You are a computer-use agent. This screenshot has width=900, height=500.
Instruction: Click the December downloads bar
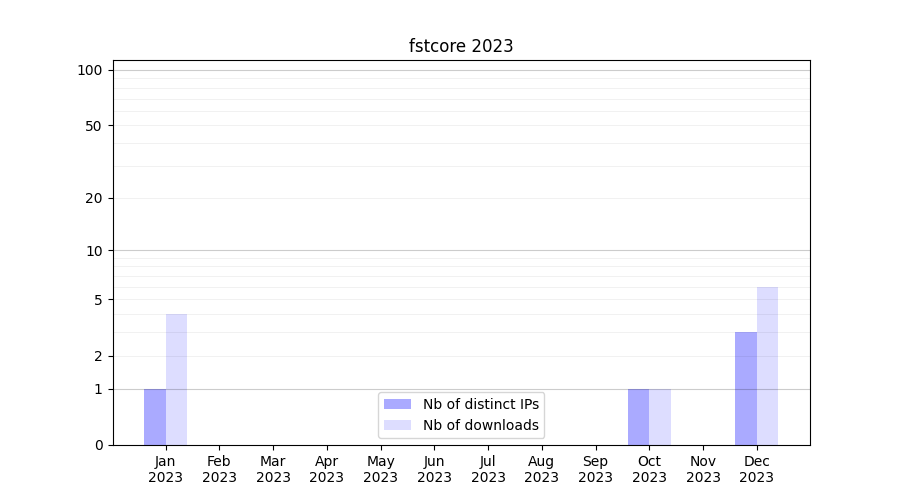point(767,366)
